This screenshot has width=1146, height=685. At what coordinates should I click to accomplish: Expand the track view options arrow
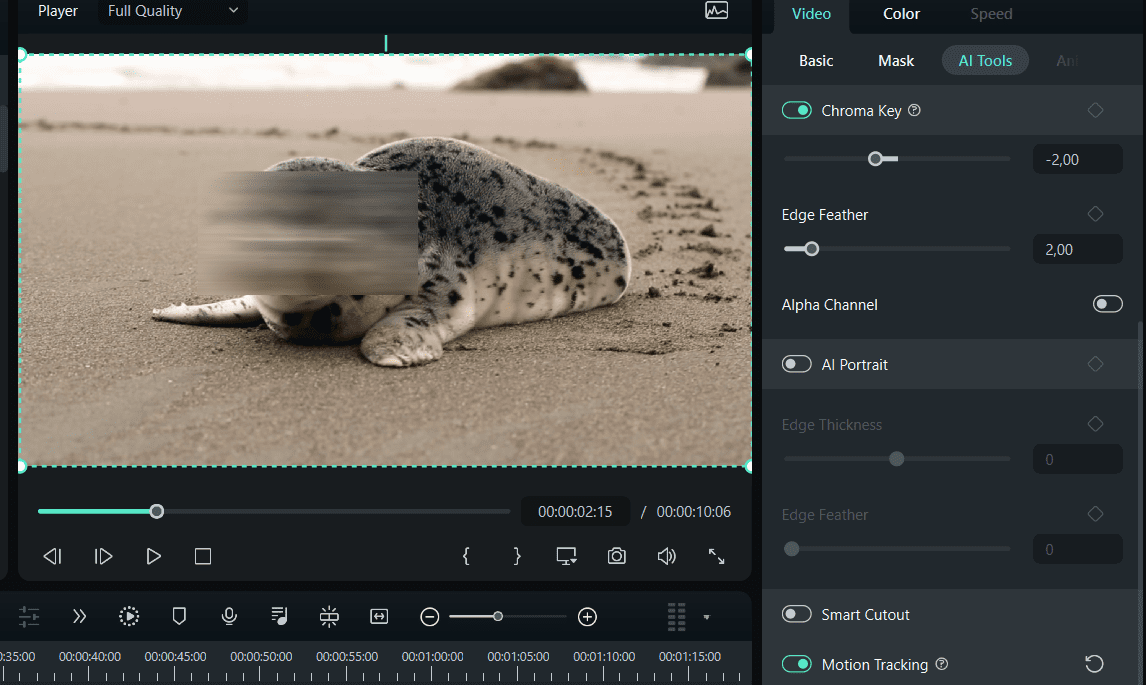pos(707,618)
